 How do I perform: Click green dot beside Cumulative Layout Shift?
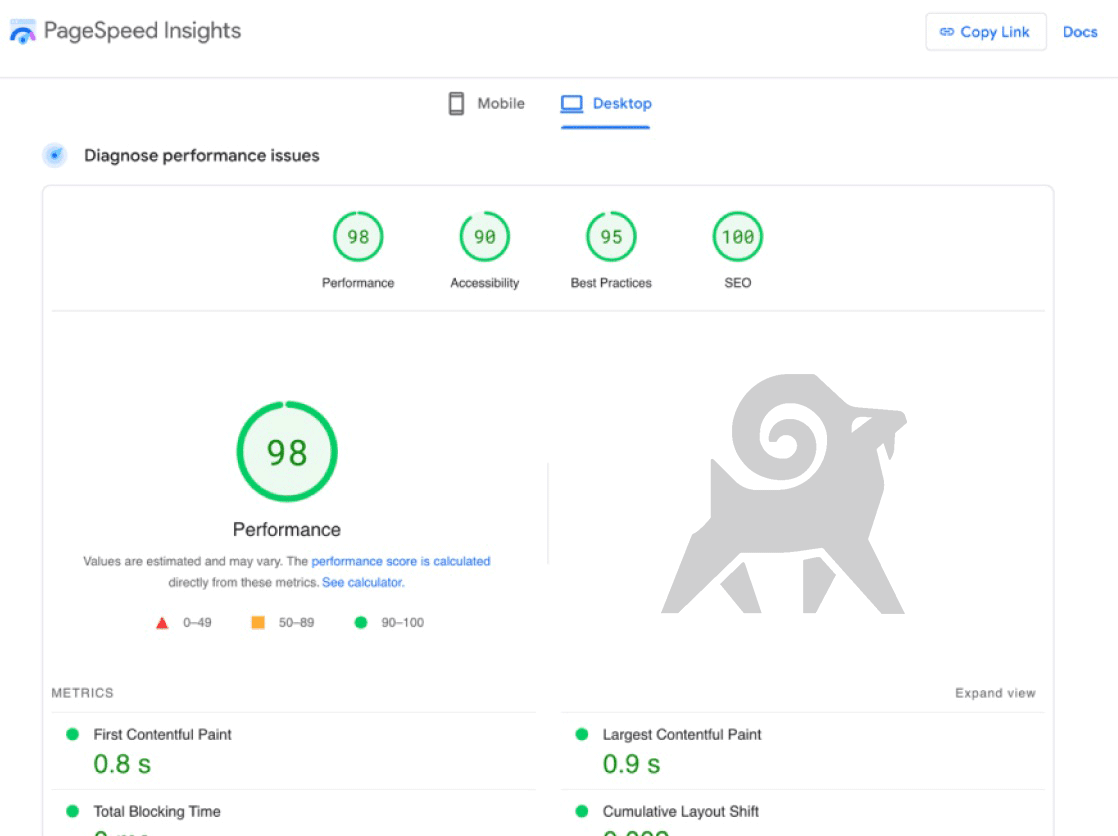pos(582,811)
